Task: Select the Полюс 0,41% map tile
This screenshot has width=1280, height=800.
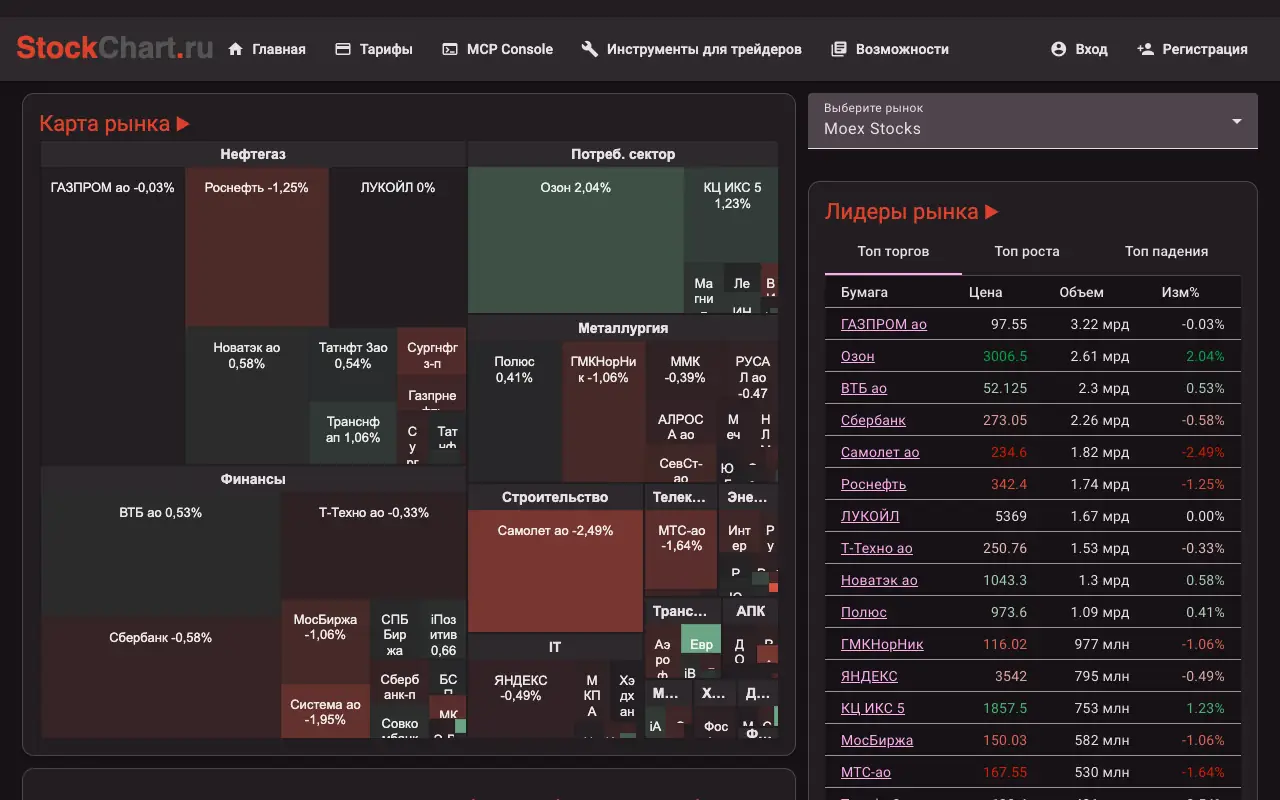Action: tap(514, 412)
